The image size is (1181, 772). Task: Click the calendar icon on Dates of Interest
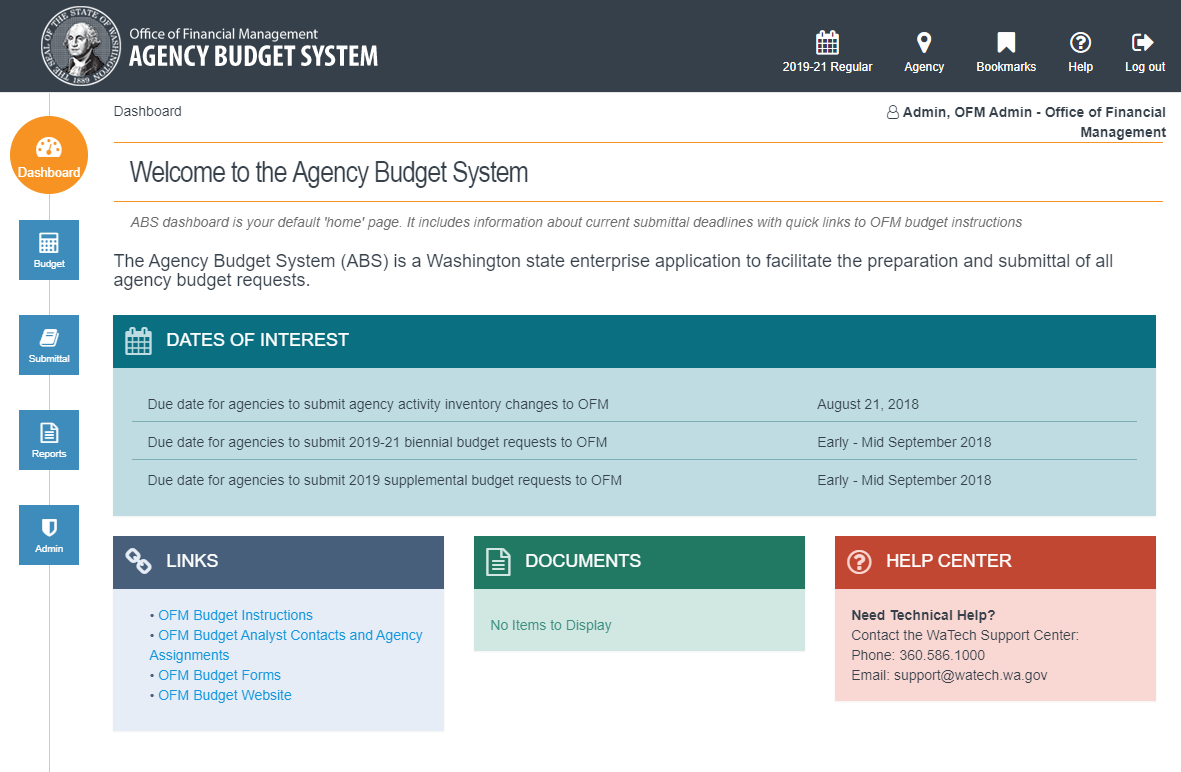(x=139, y=340)
